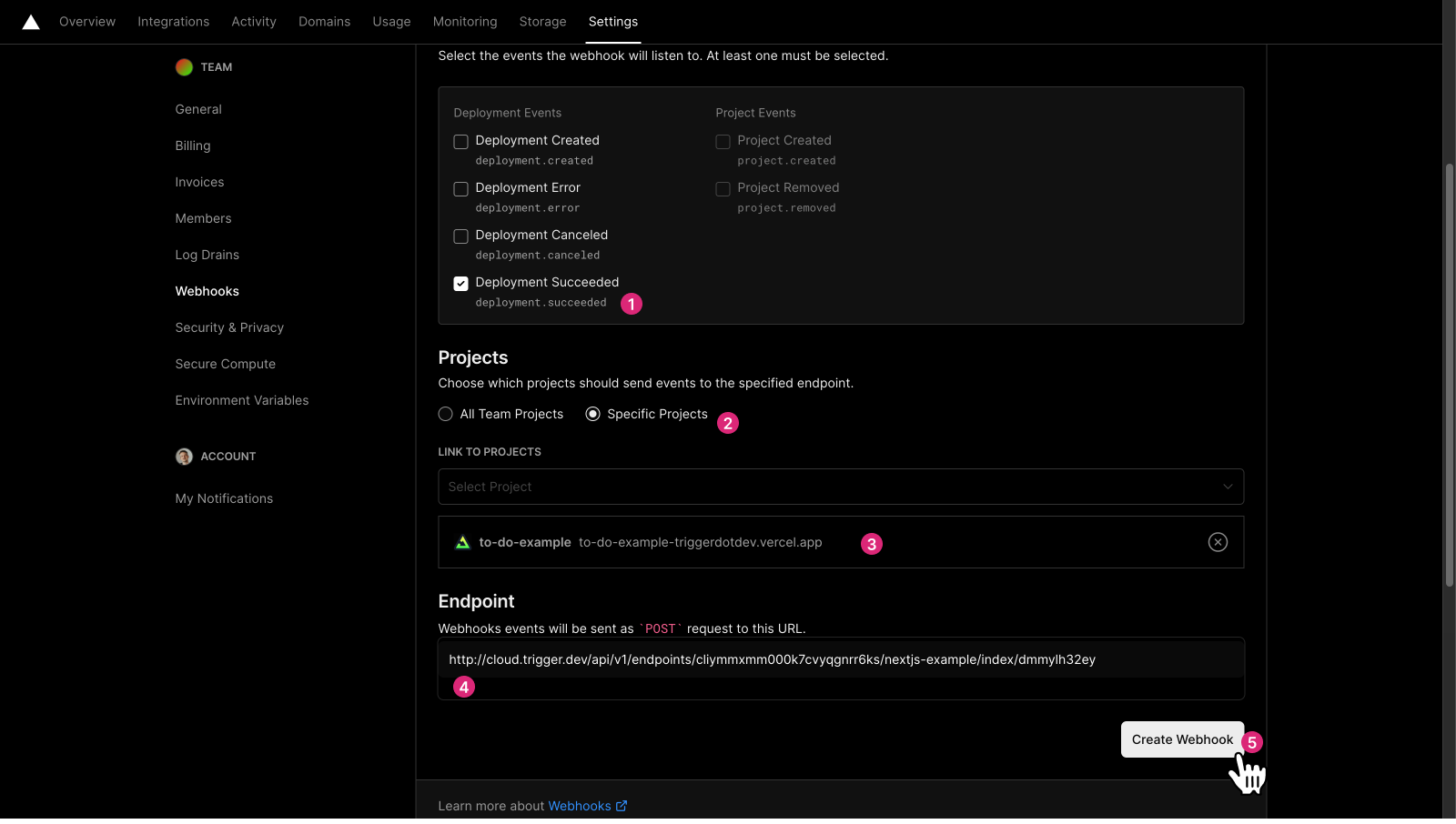1456x824 pixels.
Task: Remove the to-do-example project from list
Action: click(1218, 542)
